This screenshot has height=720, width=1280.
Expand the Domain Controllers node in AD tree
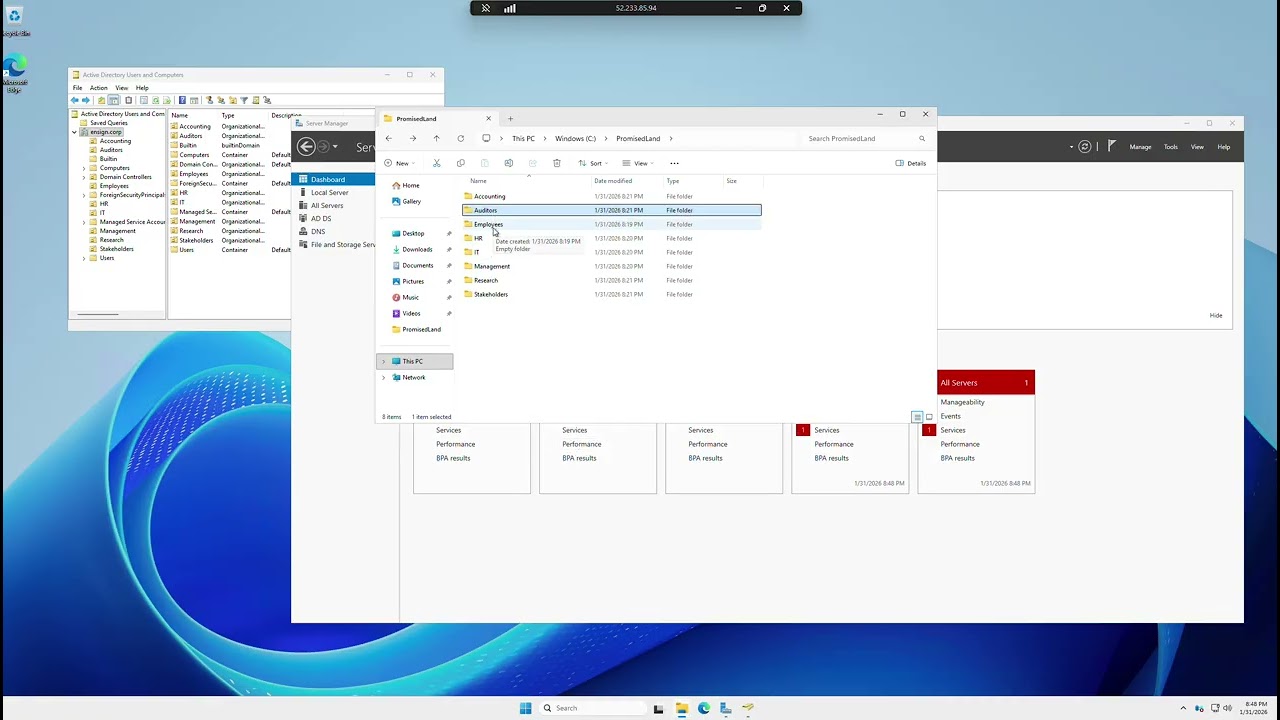[x=84, y=177]
